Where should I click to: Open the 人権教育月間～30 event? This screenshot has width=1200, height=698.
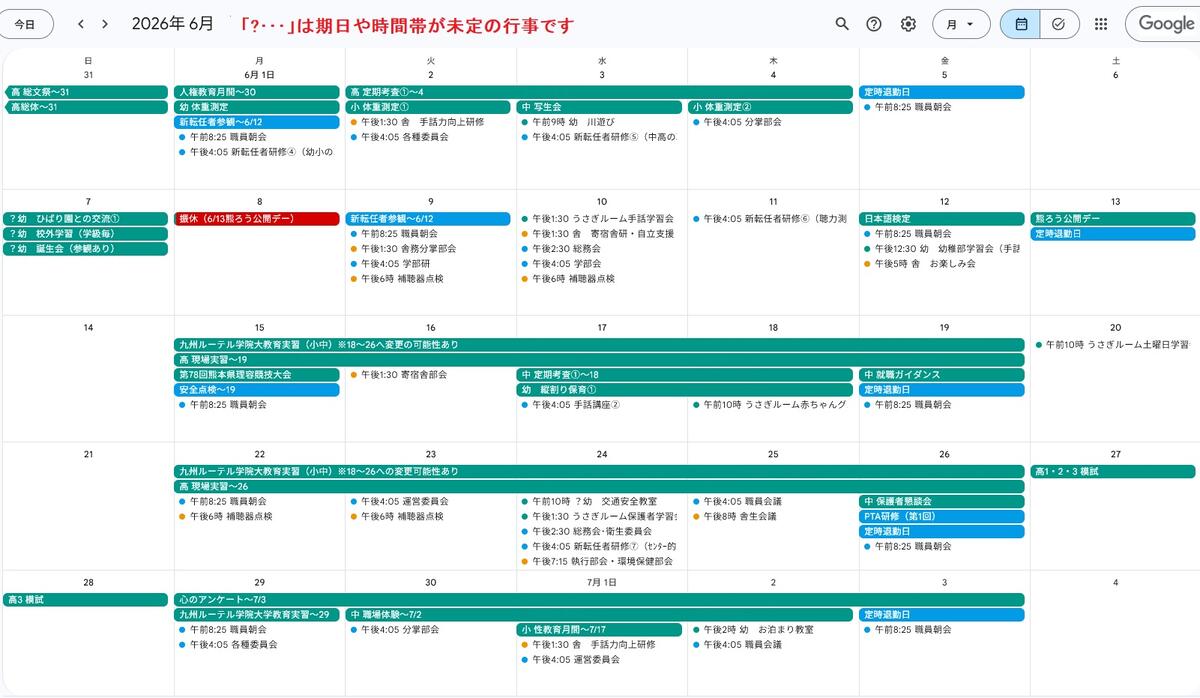click(x=257, y=92)
